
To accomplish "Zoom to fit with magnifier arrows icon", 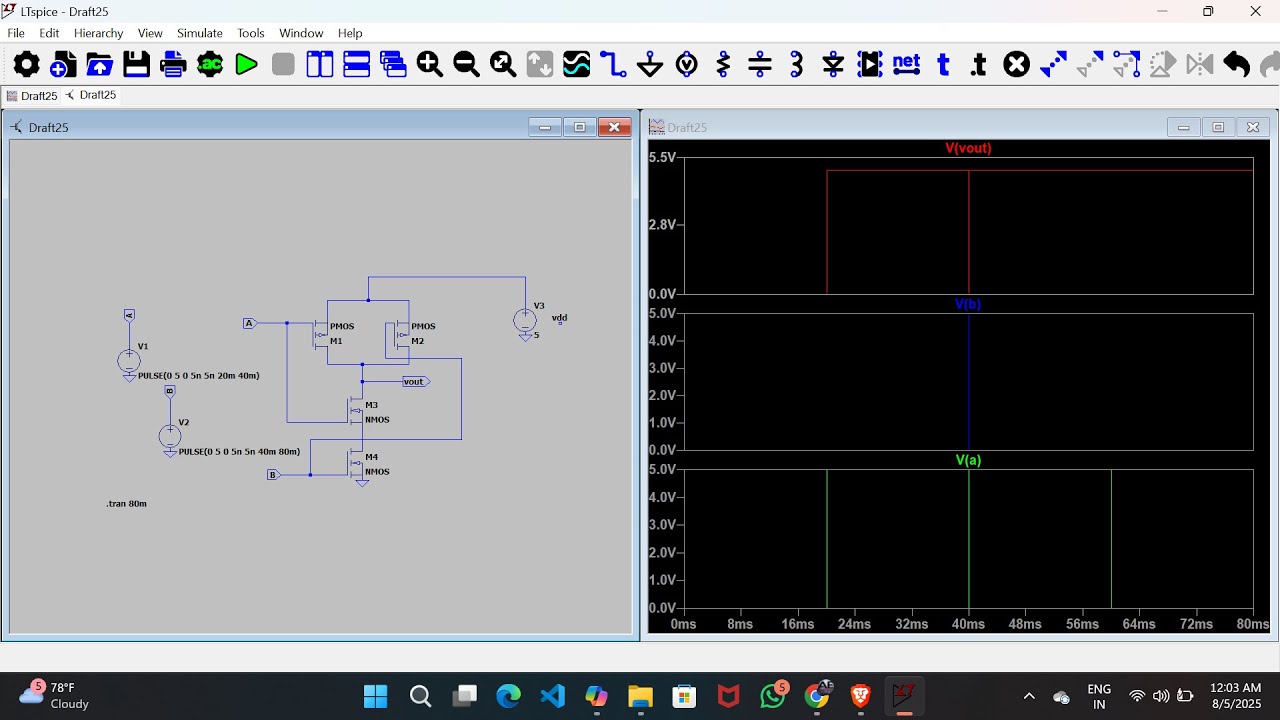I will pos(503,65).
